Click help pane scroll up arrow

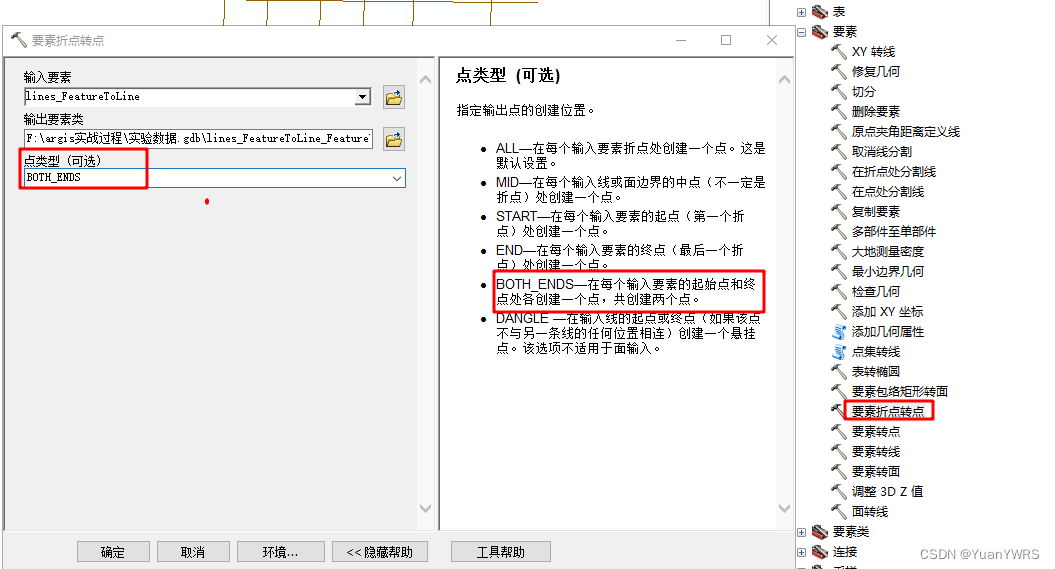(784, 79)
